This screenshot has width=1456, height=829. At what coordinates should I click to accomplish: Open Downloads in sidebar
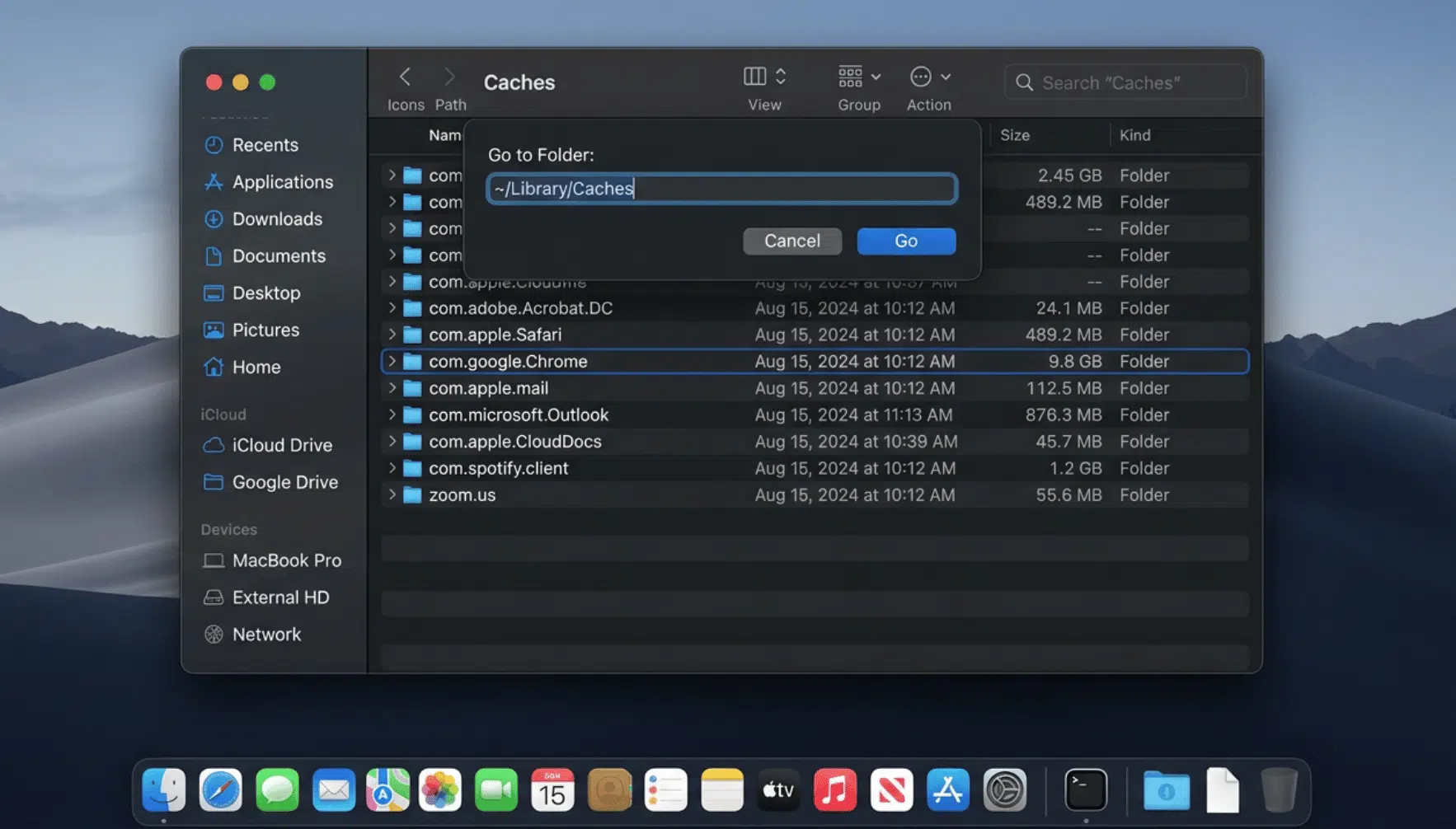click(263, 219)
